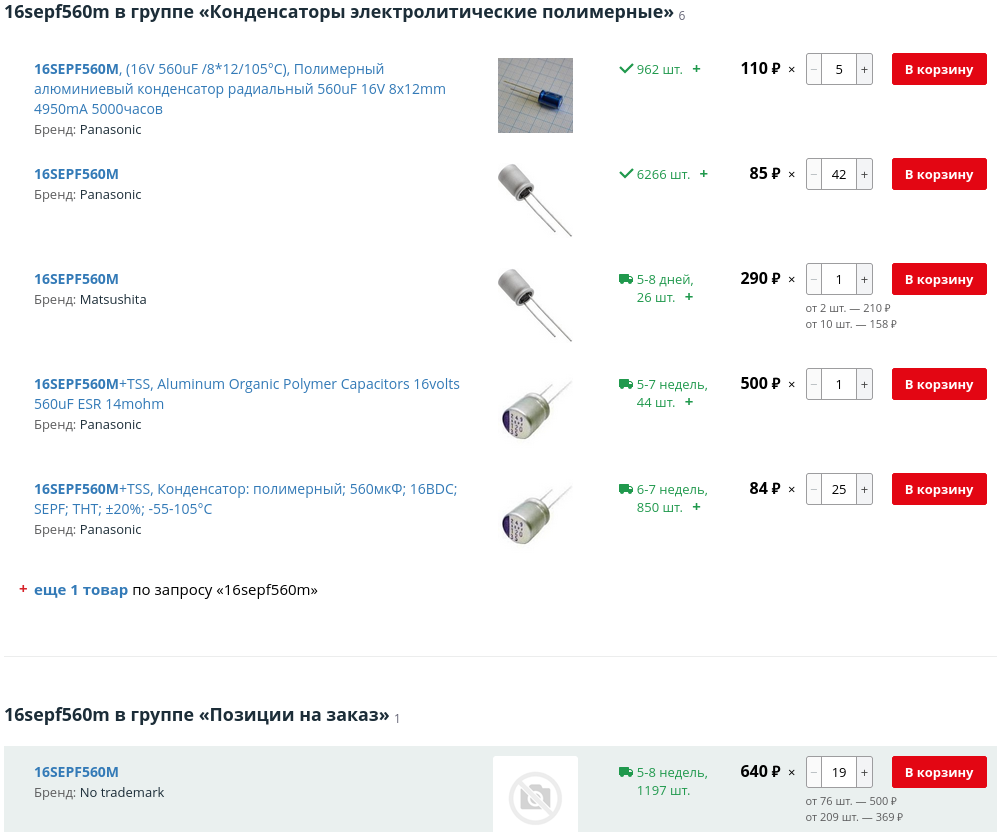Click the green checkmark beside '6266 шт.'
The image size is (997, 832).
(x=625, y=173)
